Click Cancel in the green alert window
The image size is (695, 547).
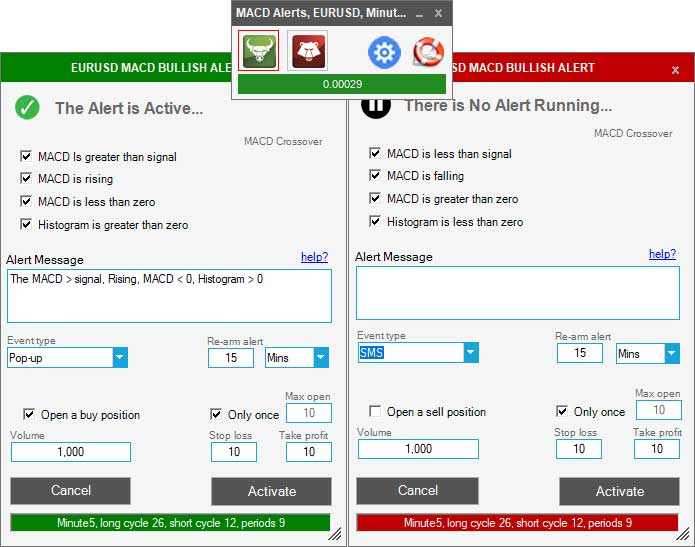pos(70,491)
